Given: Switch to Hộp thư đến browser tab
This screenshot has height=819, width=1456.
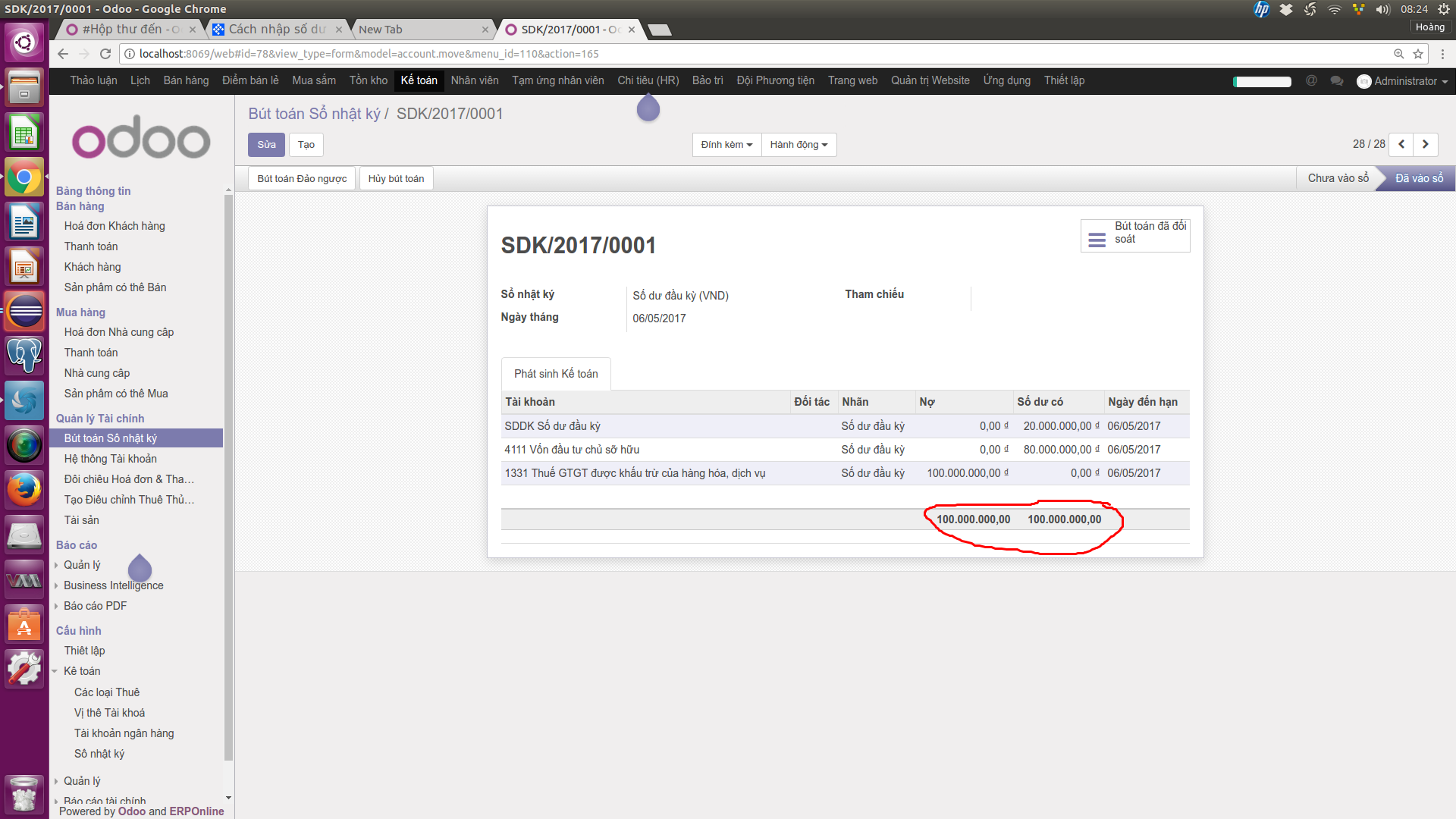Looking at the screenshot, I should point(129,30).
